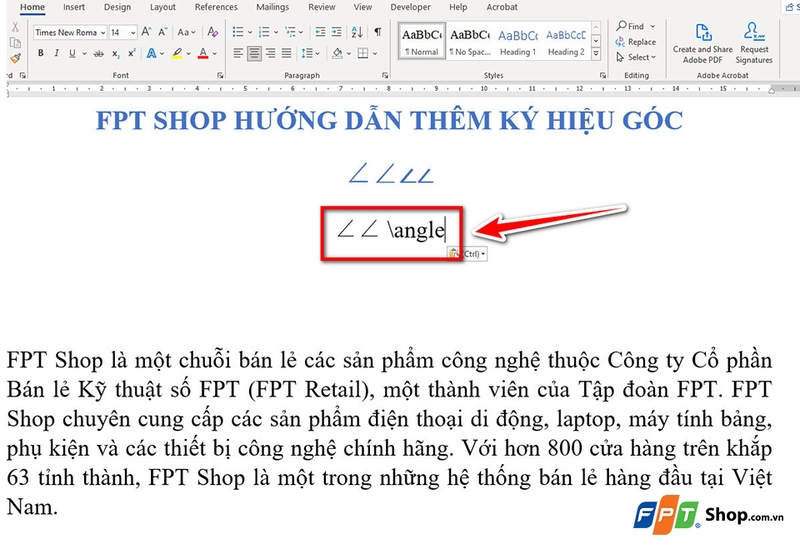800x549 pixels.
Task: Click line and paragraph spacing icon
Action: (x=307, y=53)
